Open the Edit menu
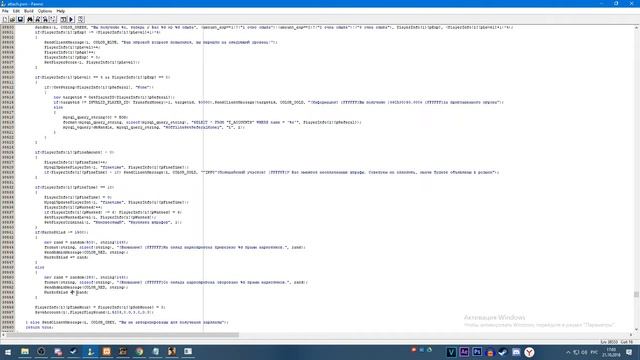 pyautogui.click(x=16, y=11)
